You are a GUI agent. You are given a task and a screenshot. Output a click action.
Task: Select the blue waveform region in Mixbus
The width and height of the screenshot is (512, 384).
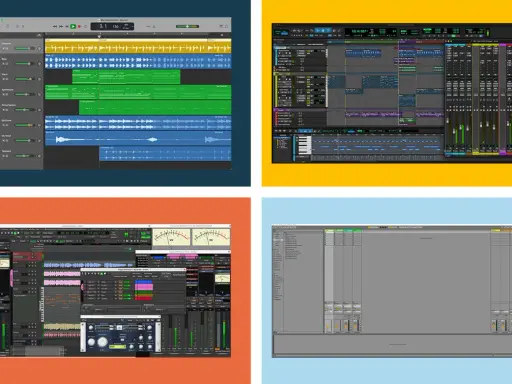pyautogui.click(x=89, y=265)
